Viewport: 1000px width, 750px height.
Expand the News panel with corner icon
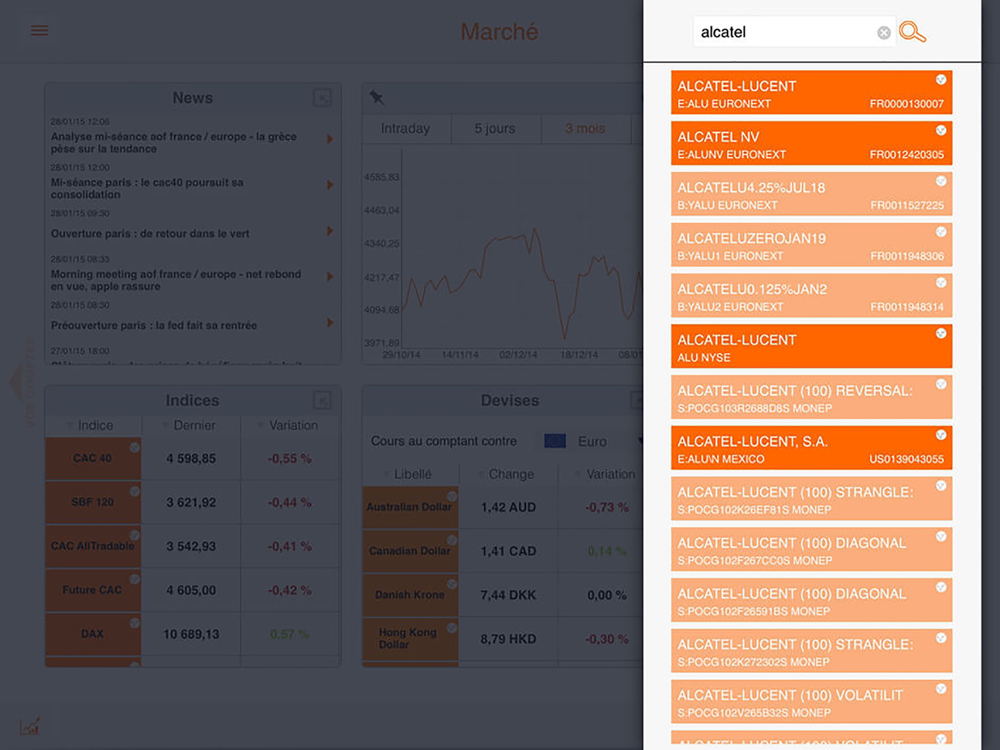coord(322,98)
